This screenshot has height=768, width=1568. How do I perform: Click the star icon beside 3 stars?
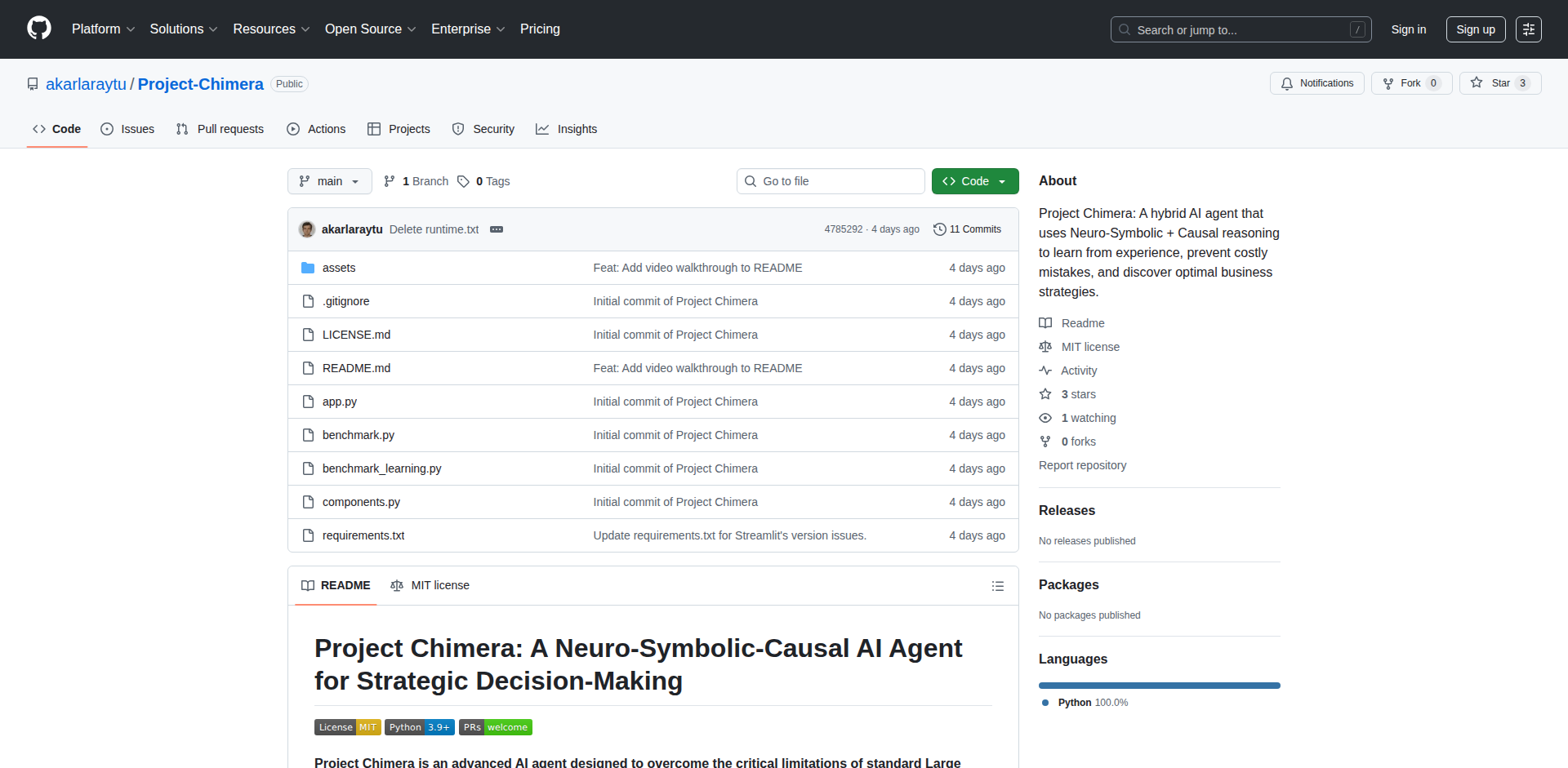(x=1045, y=394)
